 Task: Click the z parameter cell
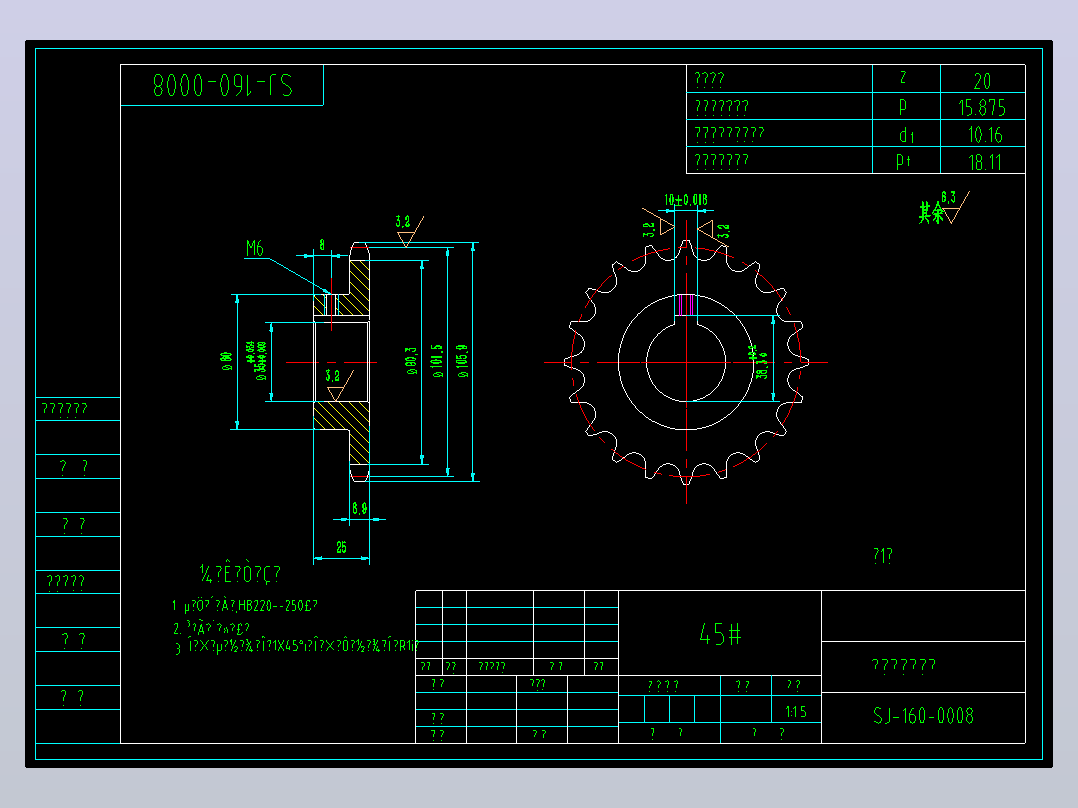[x=906, y=78]
